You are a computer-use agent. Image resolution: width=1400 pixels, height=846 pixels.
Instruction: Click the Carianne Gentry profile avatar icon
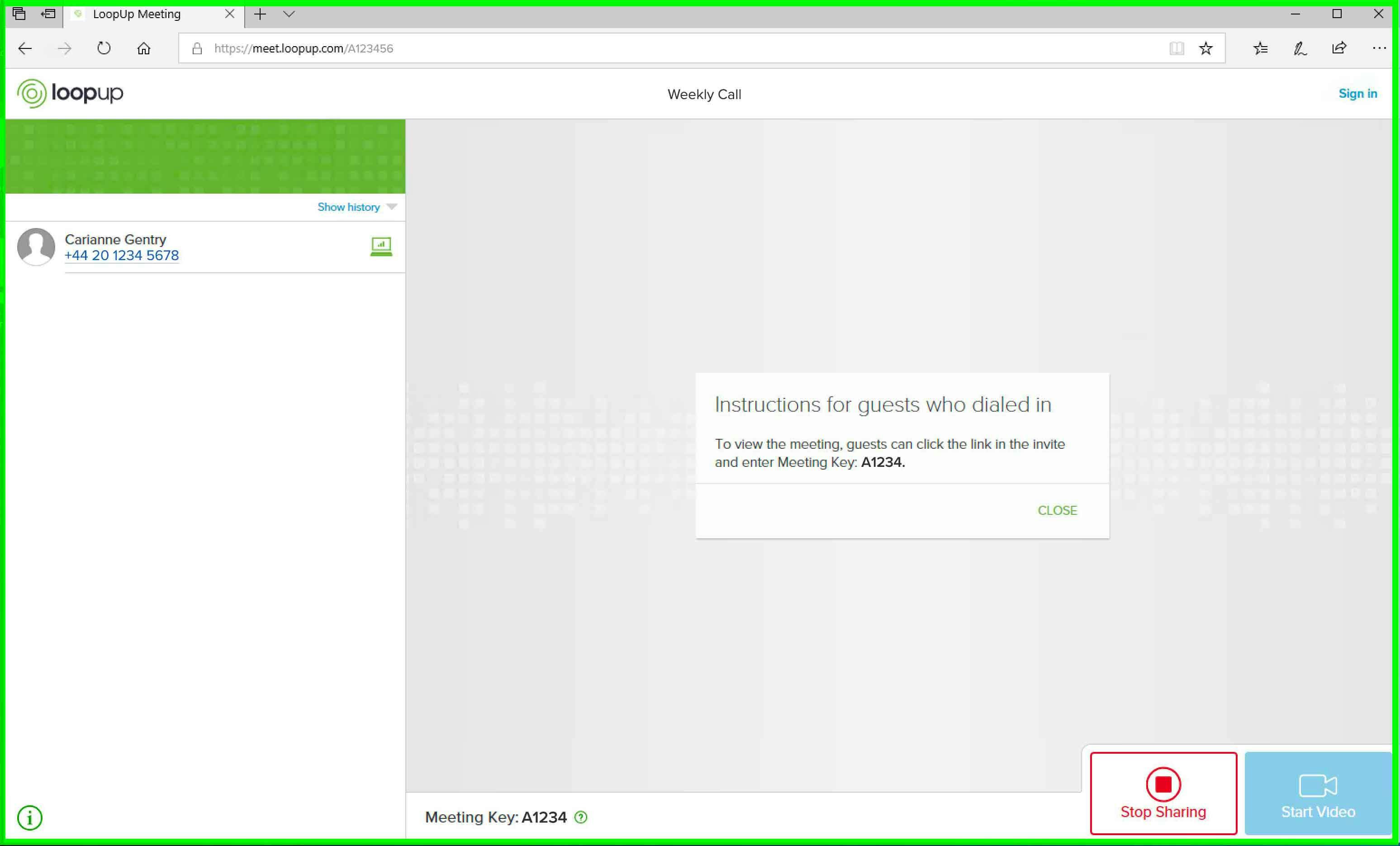37,246
